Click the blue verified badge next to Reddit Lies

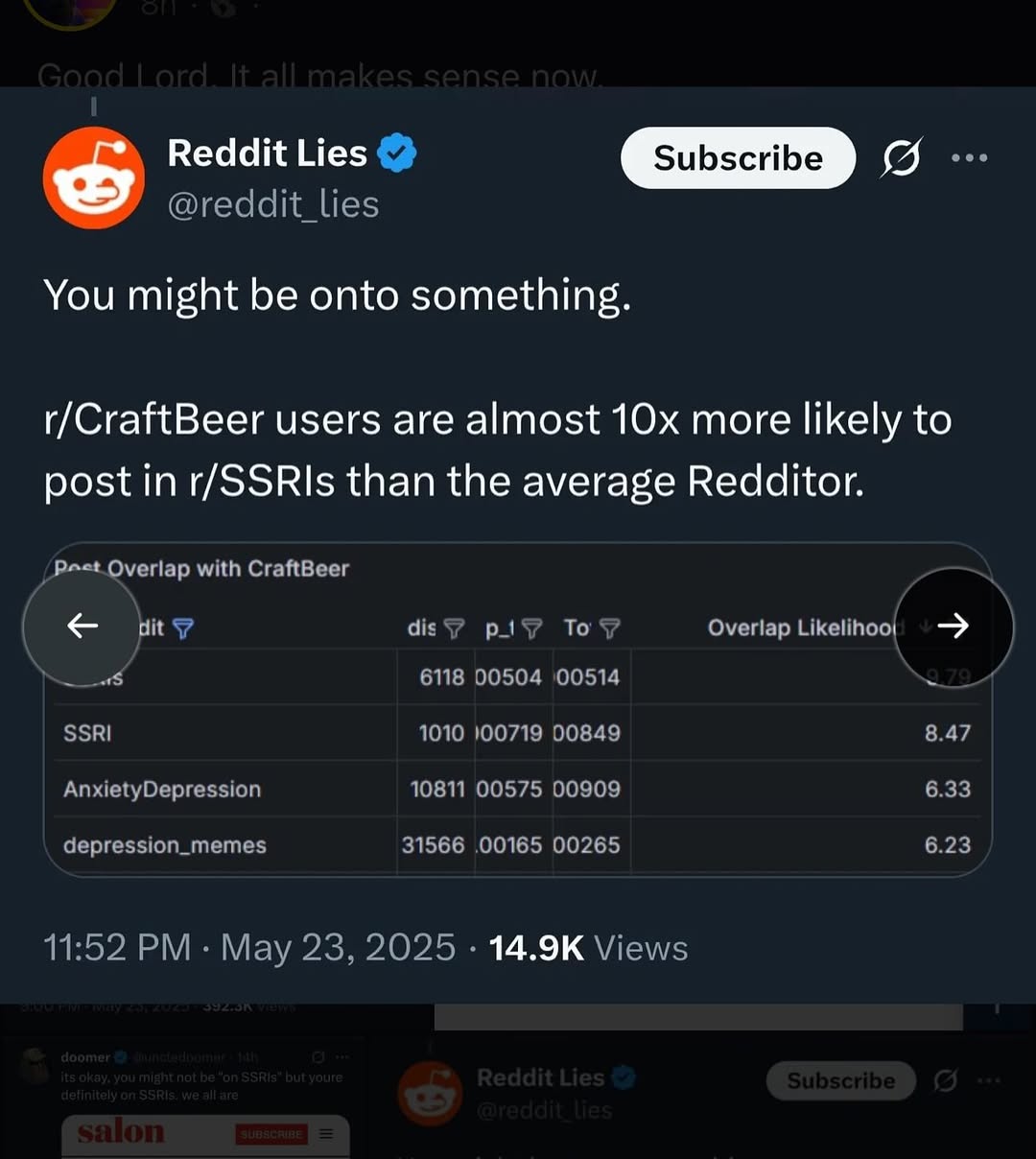(396, 154)
